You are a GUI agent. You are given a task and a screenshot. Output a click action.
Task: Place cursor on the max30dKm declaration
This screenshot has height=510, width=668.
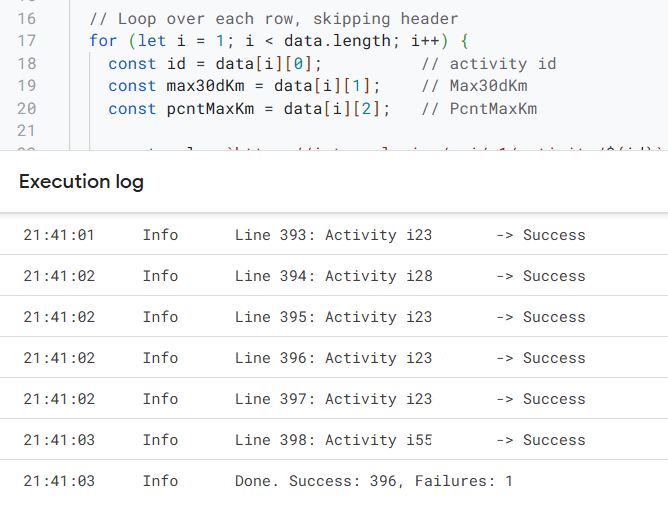pos(245,86)
